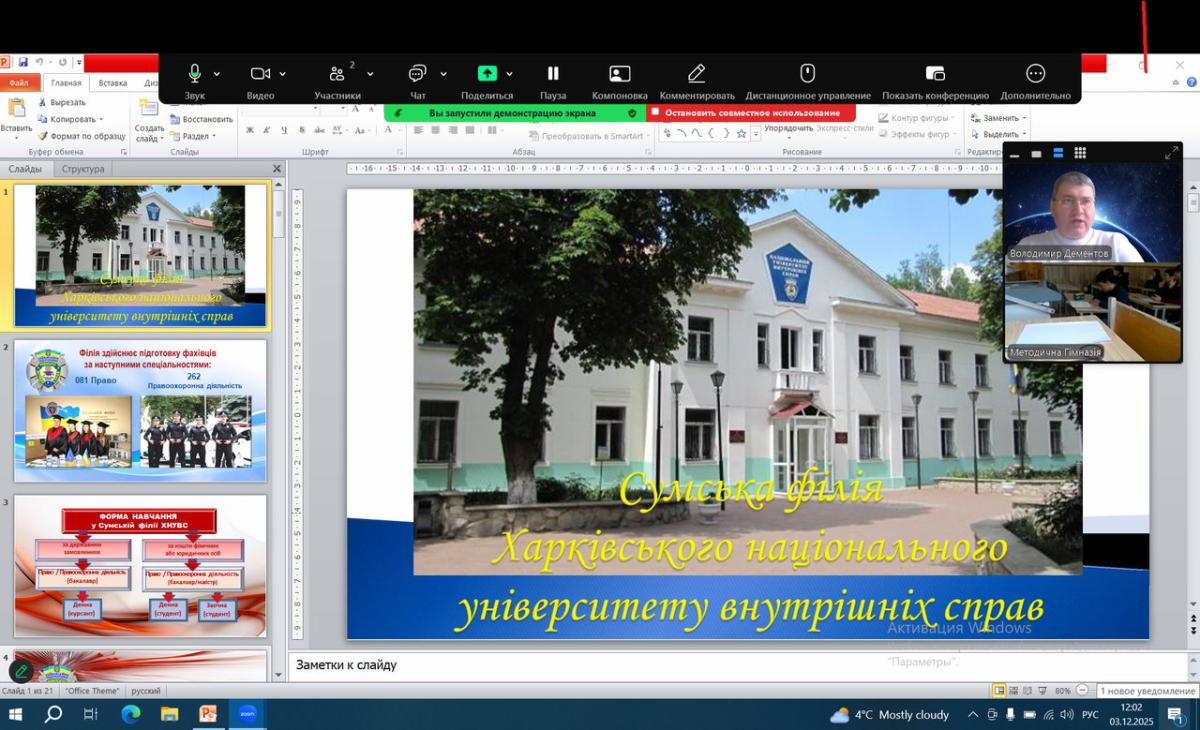Click the Undo arrow in quick access

point(40,62)
